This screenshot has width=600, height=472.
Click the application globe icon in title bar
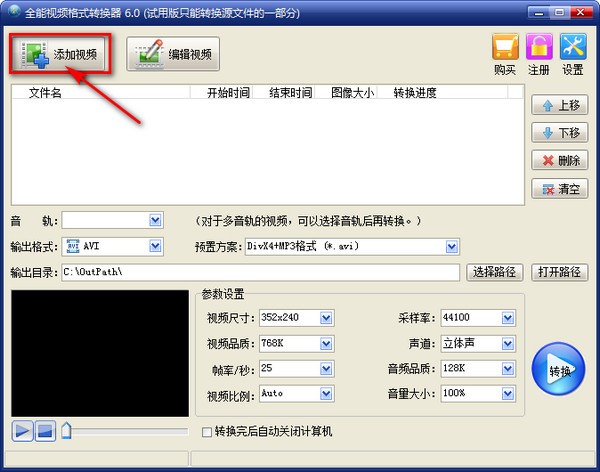pos(14,11)
